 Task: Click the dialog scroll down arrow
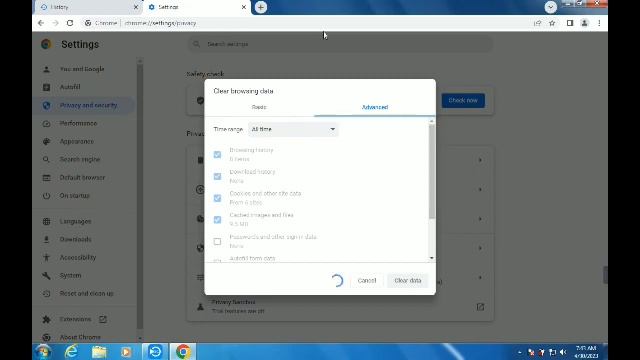coord(432,258)
